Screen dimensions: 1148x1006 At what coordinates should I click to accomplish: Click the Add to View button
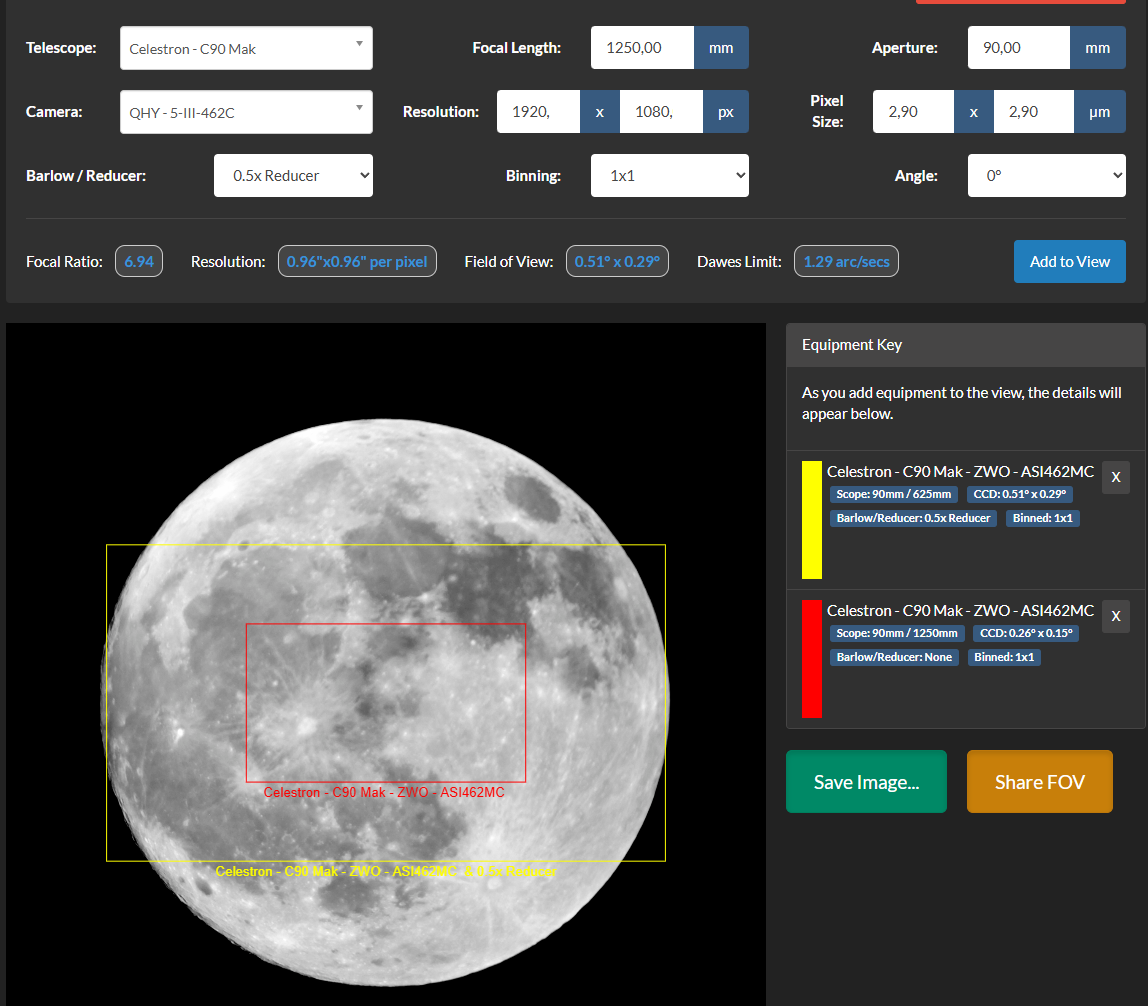click(1070, 261)
